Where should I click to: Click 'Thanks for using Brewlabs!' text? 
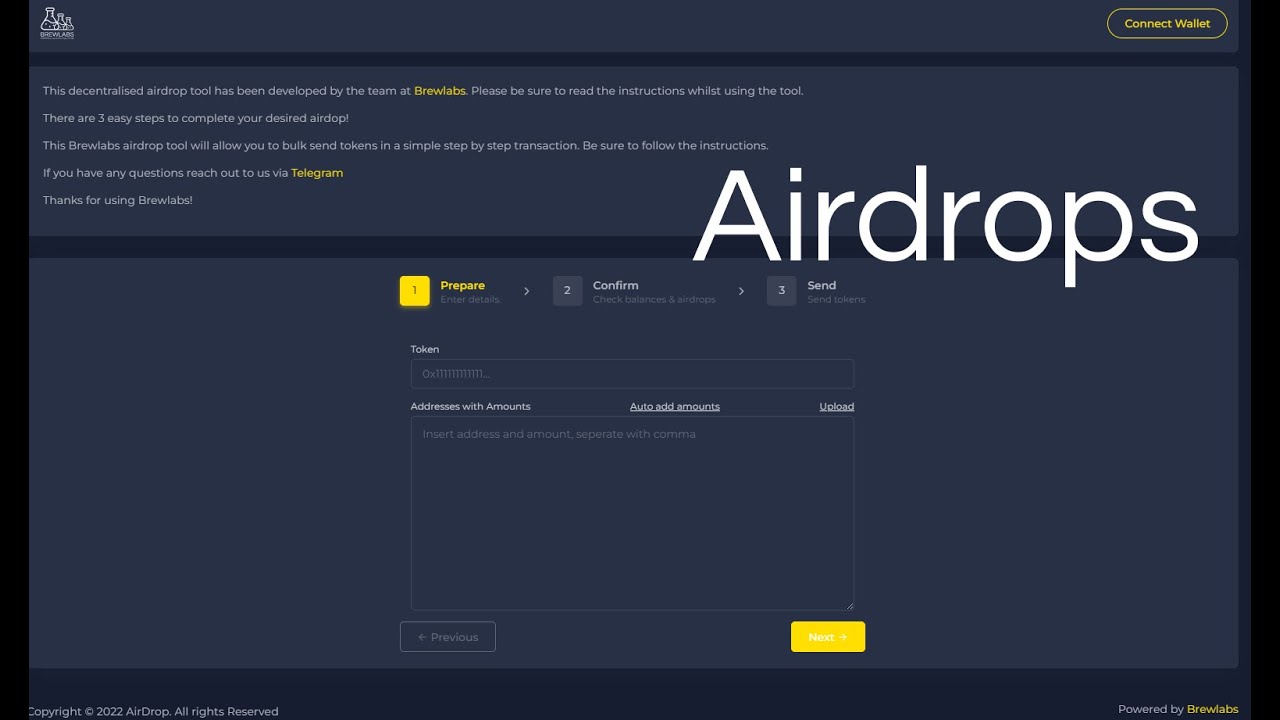118,200
